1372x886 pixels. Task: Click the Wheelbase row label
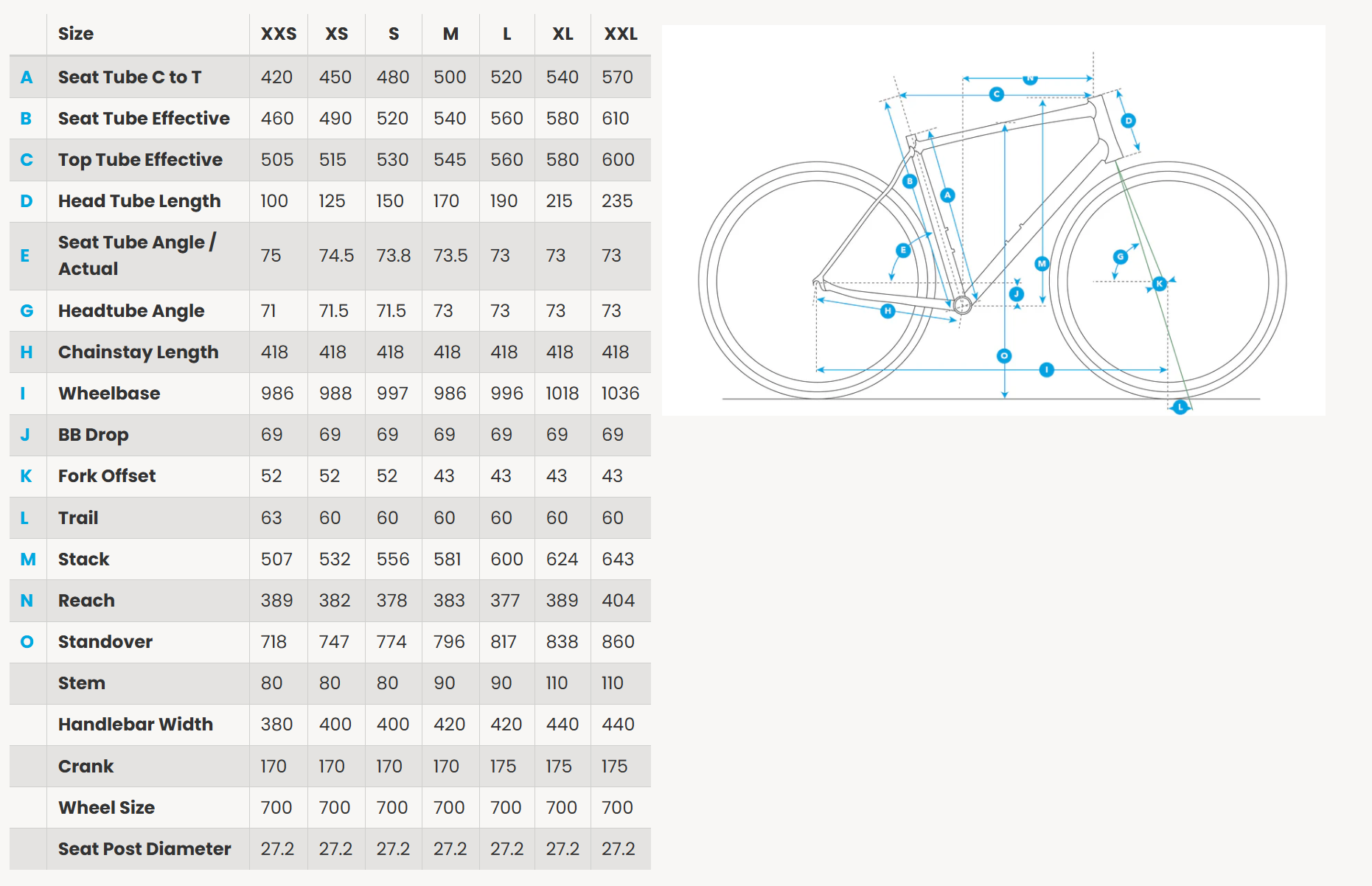click(x=109, y=394)
